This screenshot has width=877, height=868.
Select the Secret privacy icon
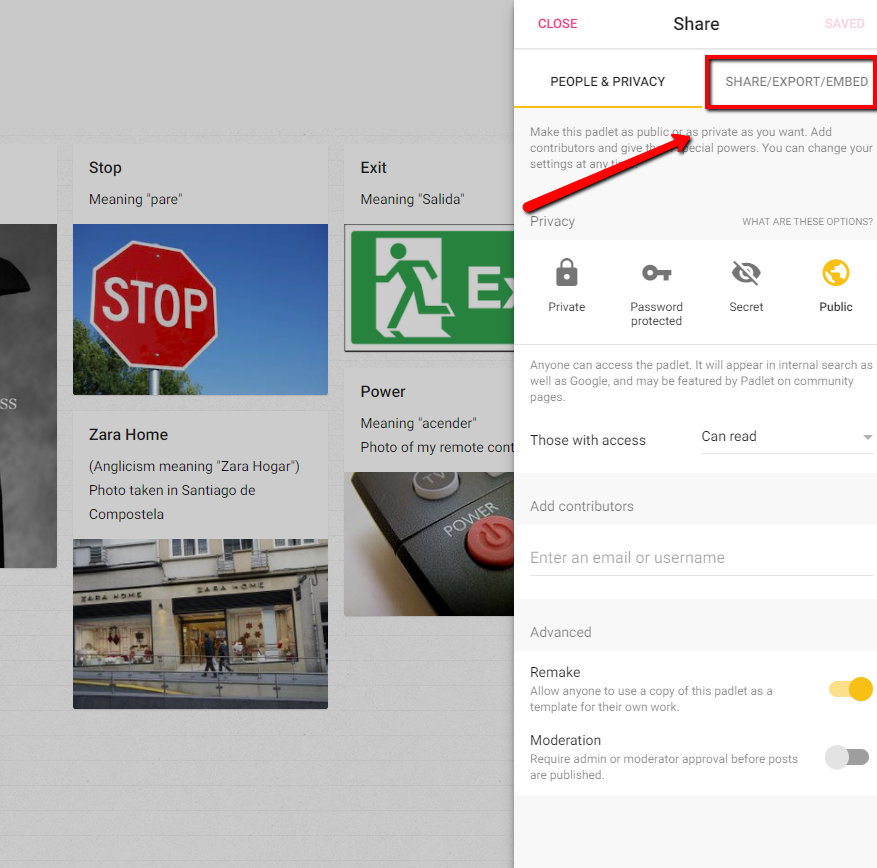pyautogui.click(x=746, y=273)
